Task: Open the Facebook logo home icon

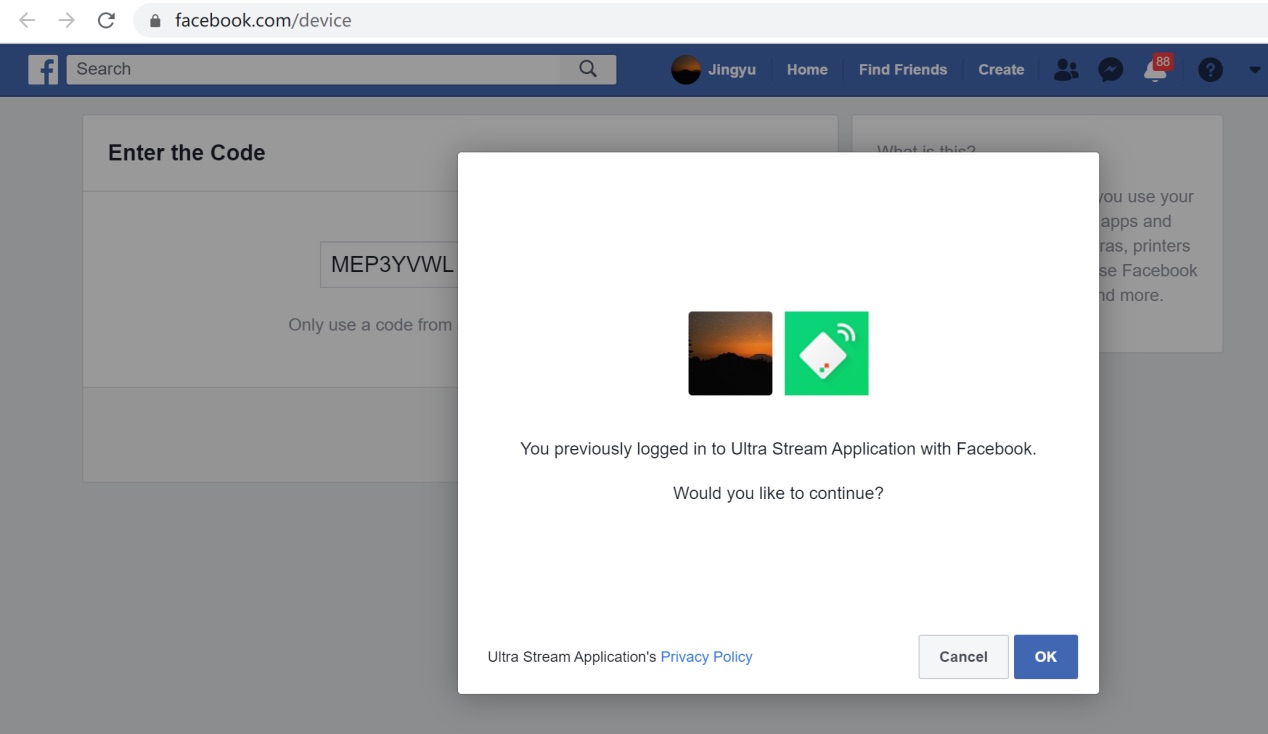Action: tap(43, 69)
